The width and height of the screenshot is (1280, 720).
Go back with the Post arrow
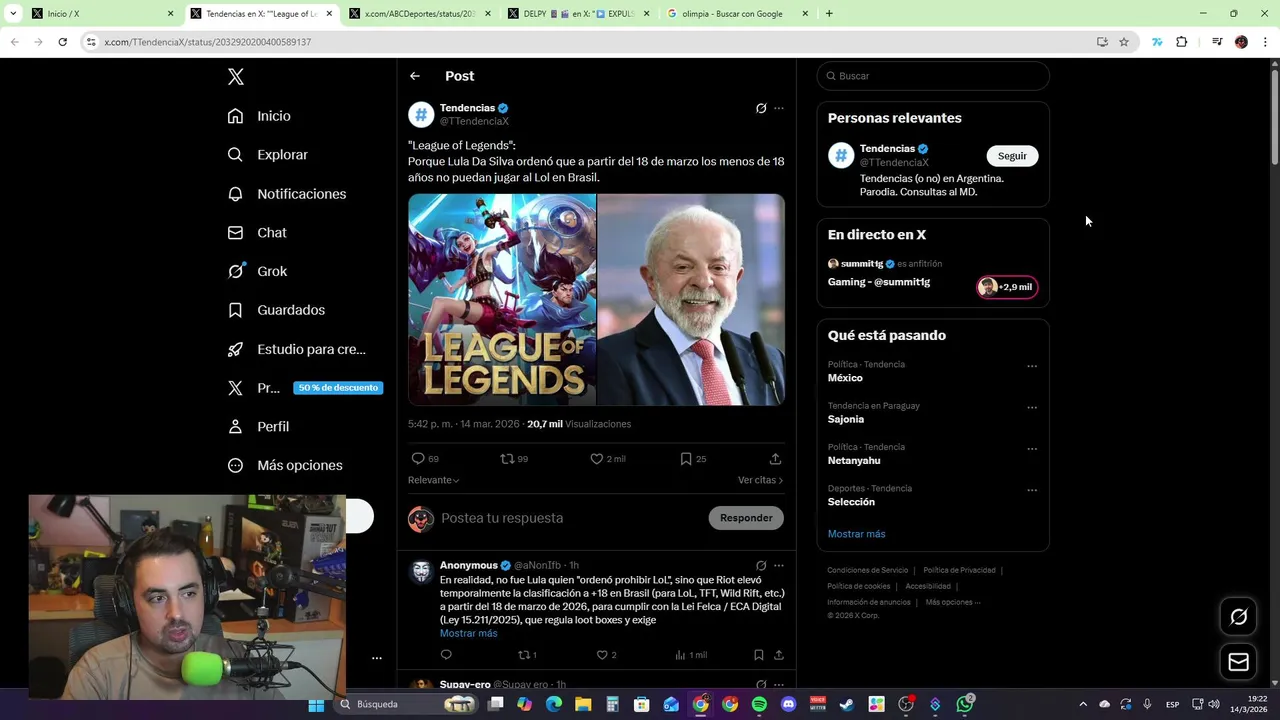[415, 76]
